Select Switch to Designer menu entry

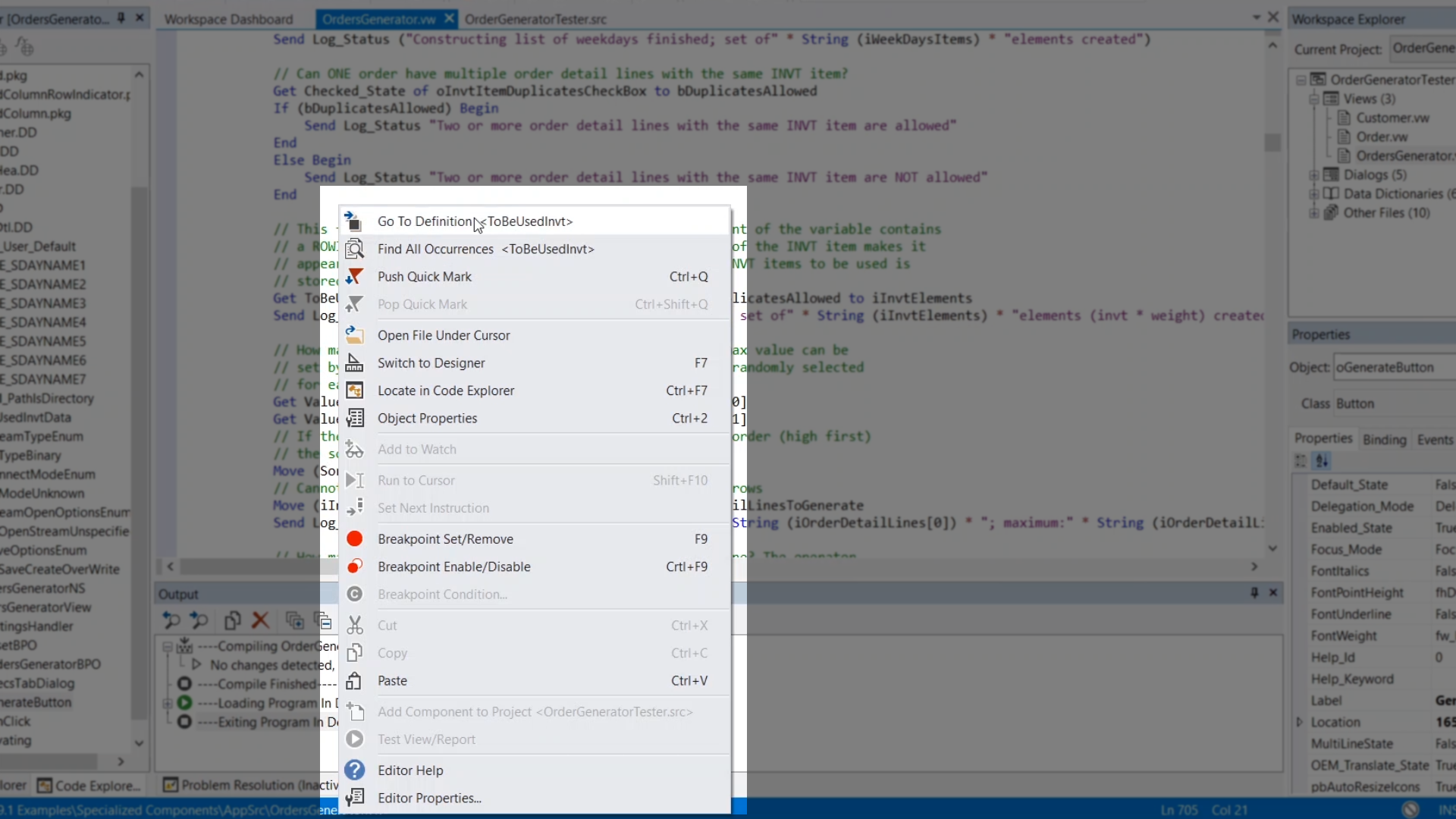[x=431, y=363]
